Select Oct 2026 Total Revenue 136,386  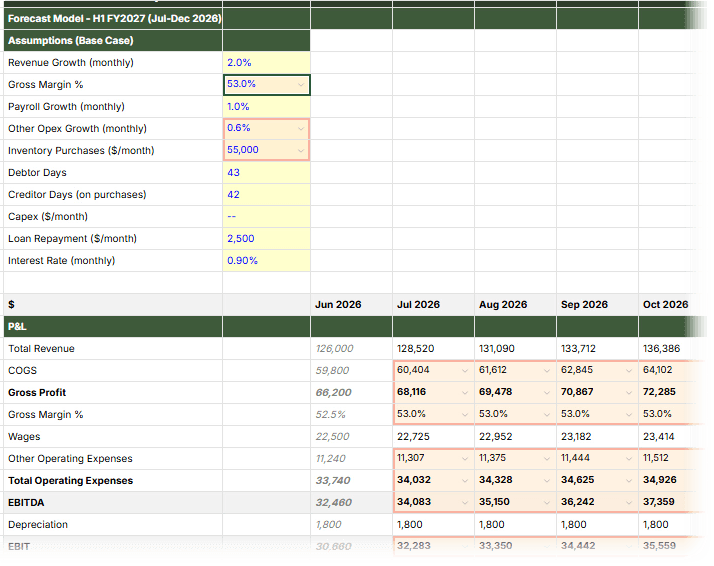click(667, 349)
